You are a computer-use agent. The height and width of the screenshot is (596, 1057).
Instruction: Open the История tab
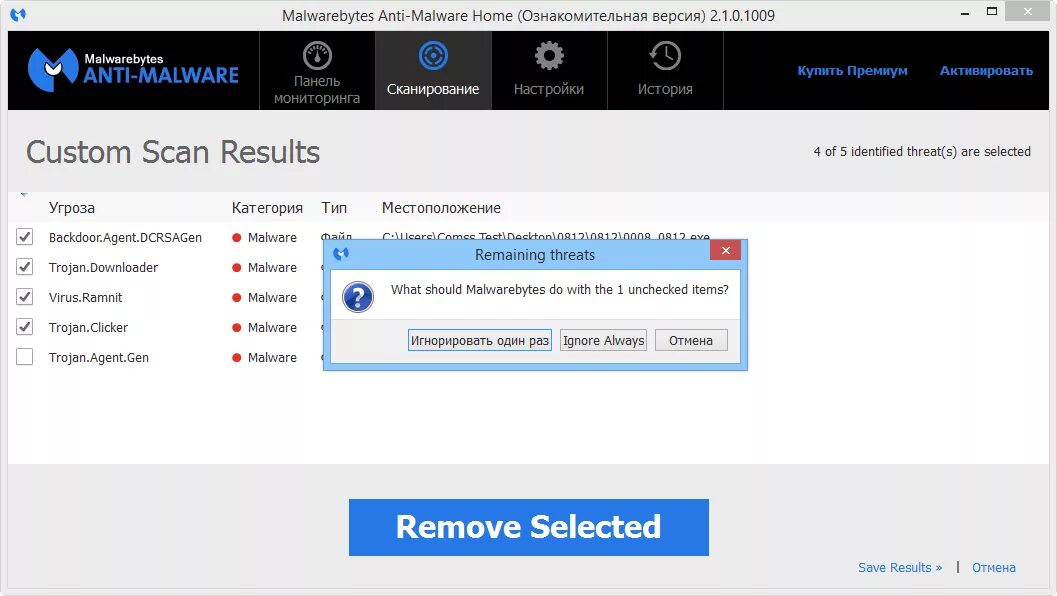tap(665, 70)
